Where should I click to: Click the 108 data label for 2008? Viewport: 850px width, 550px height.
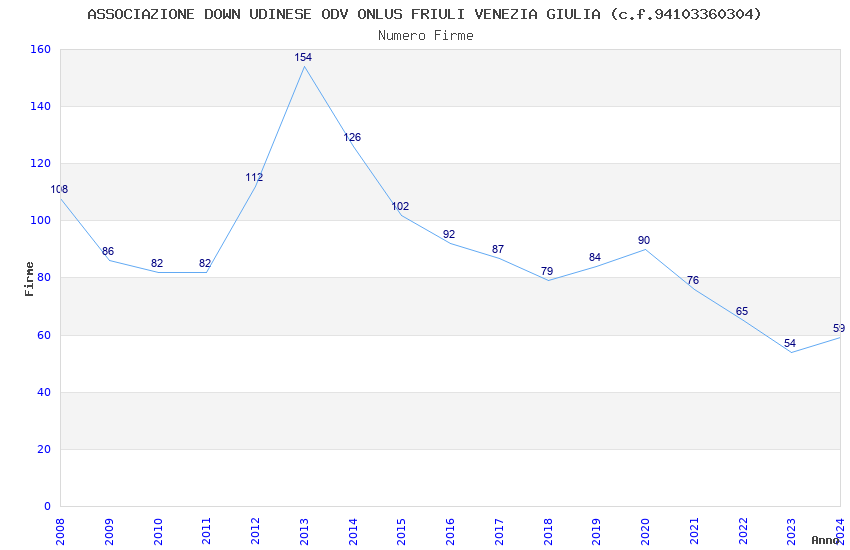[x=59, y=189]
